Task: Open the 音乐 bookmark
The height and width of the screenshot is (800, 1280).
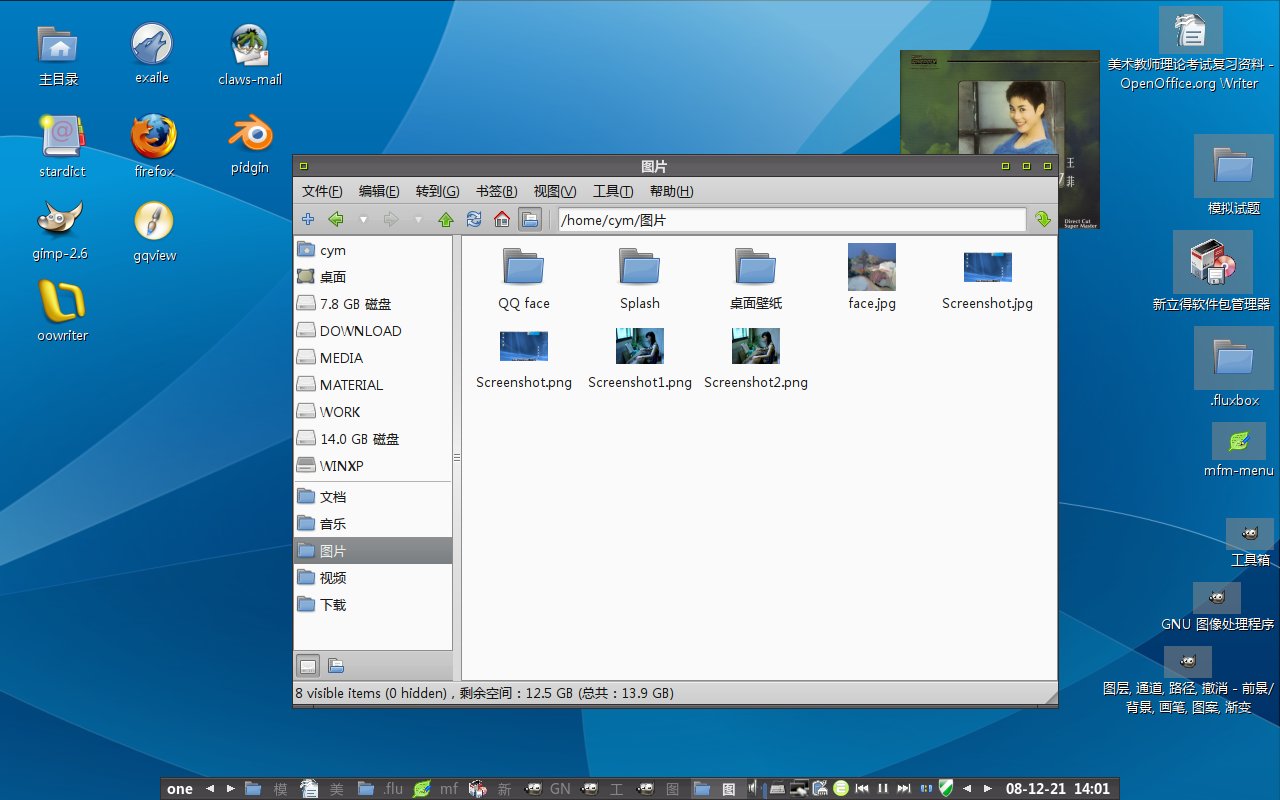Action: click(373, 524)
